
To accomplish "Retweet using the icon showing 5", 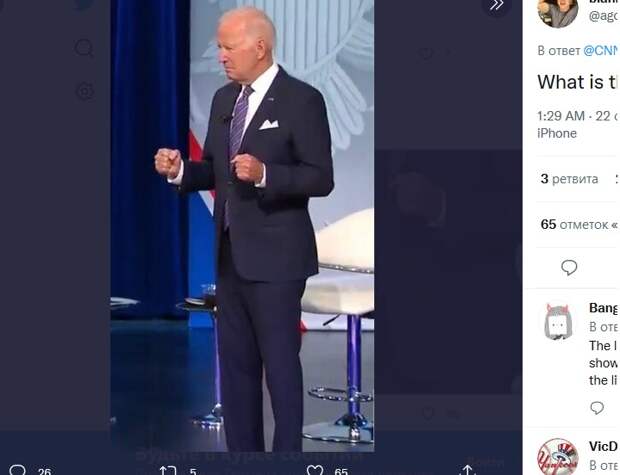I will (x=168, y=471).
